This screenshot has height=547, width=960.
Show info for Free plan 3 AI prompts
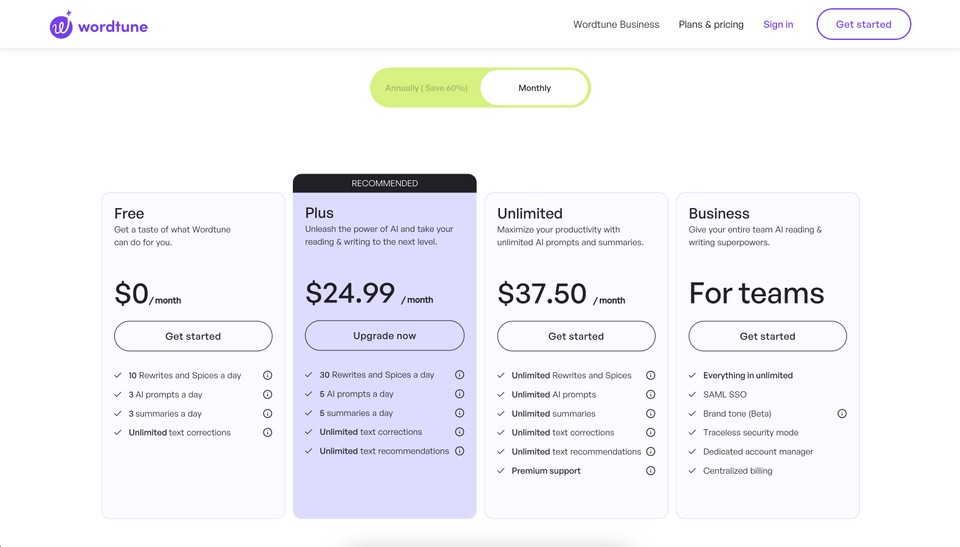click(268, 394)
